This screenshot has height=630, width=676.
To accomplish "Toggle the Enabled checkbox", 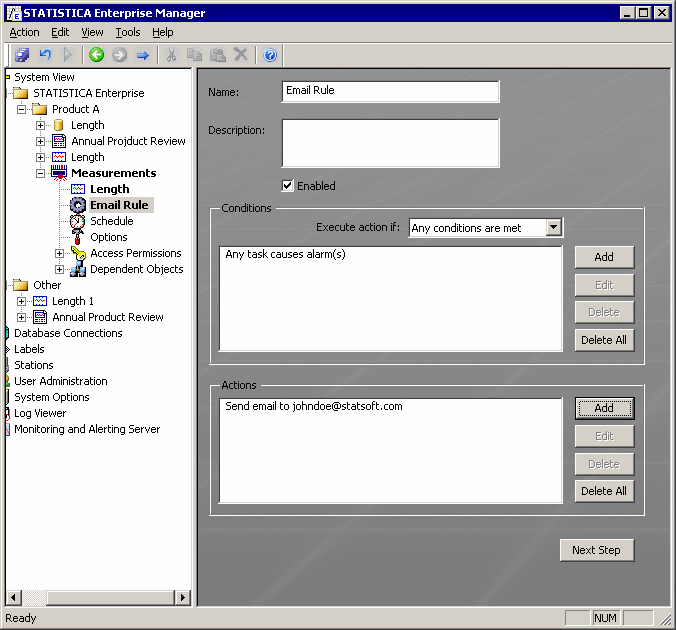I will point(287,186).
